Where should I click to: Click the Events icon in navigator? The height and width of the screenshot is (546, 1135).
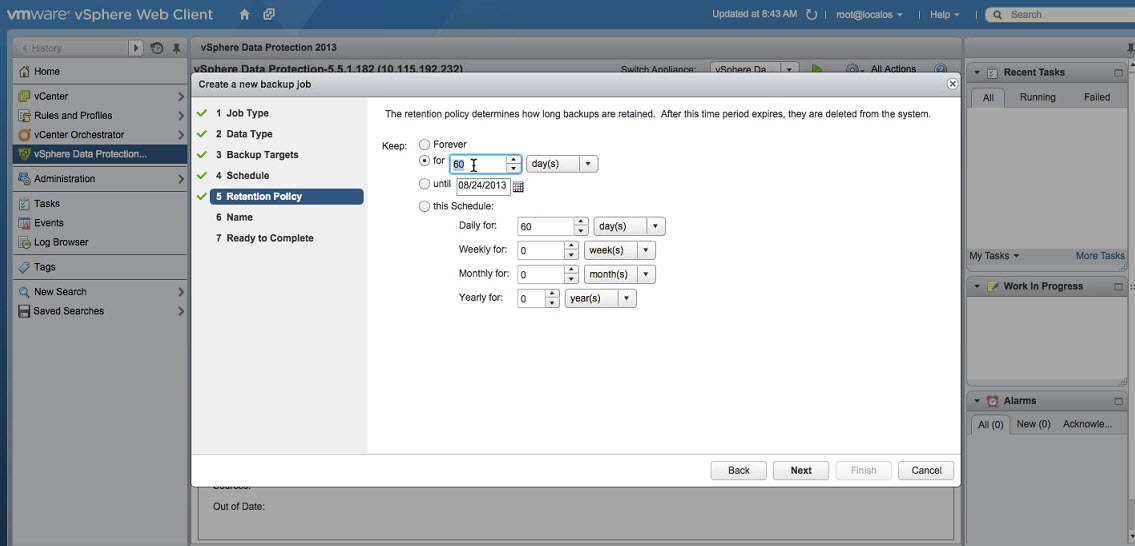pyautogui.click(x=25, y=223)
